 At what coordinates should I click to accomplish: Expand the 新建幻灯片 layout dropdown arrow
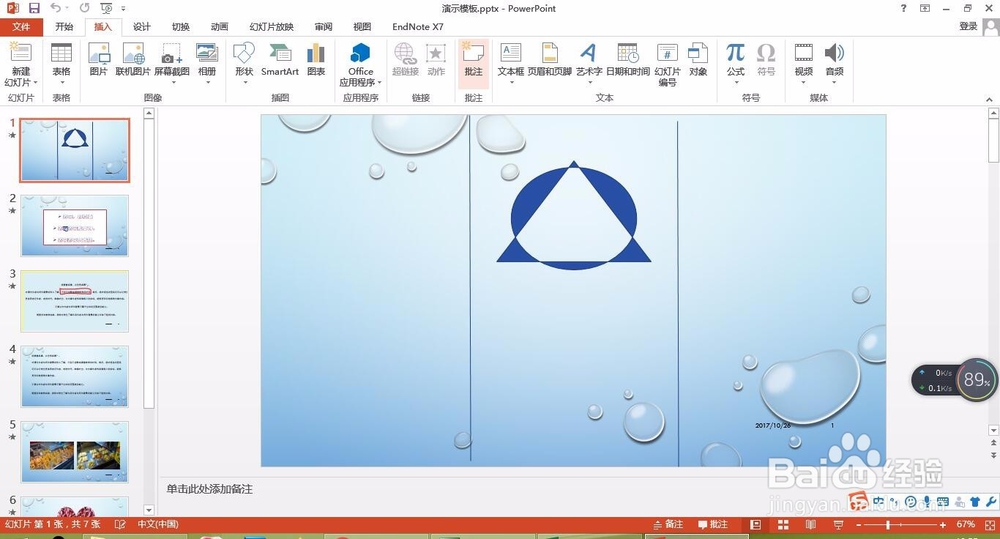[x=35, y=82]
